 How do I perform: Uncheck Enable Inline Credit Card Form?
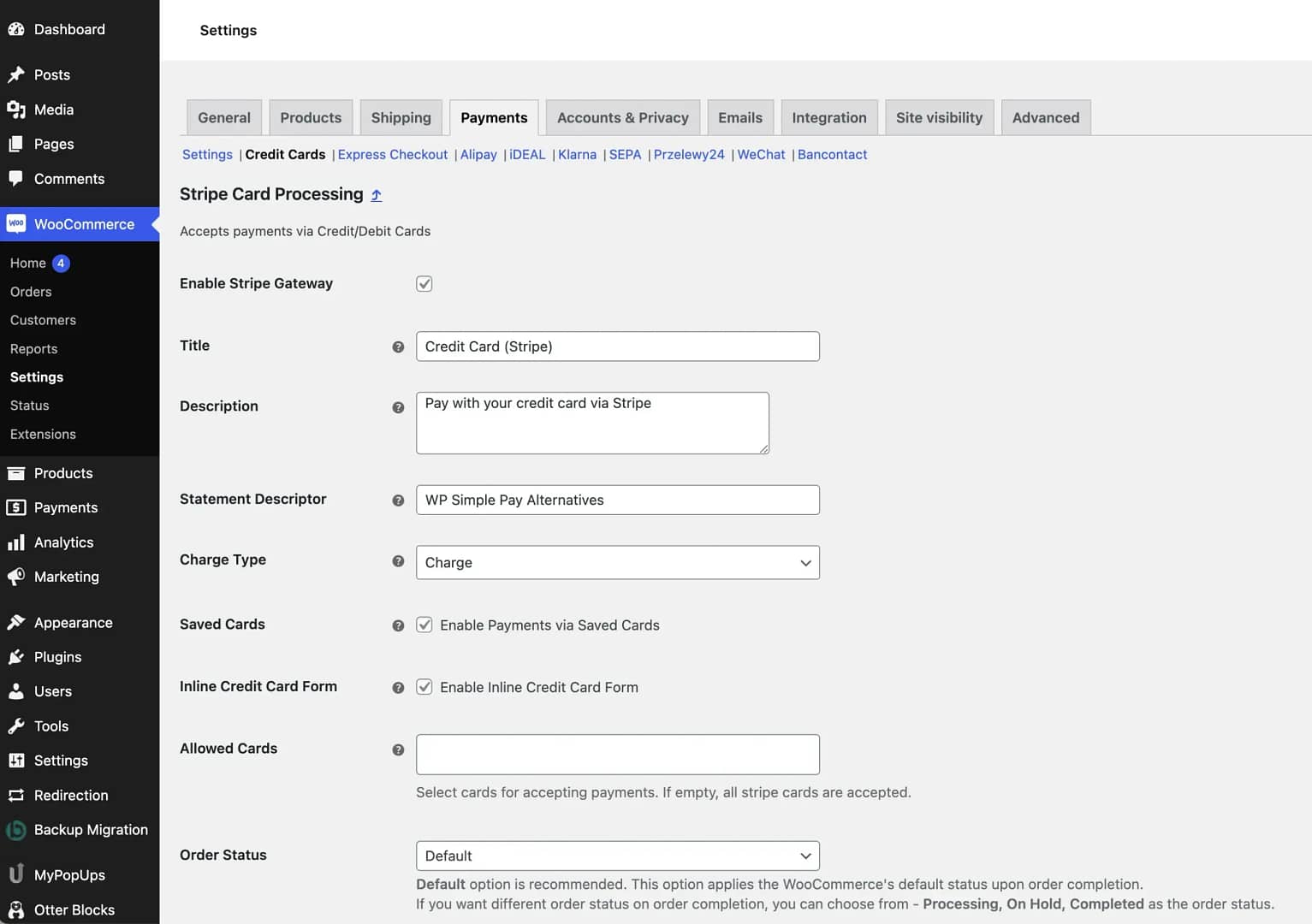tap(424, 686)
